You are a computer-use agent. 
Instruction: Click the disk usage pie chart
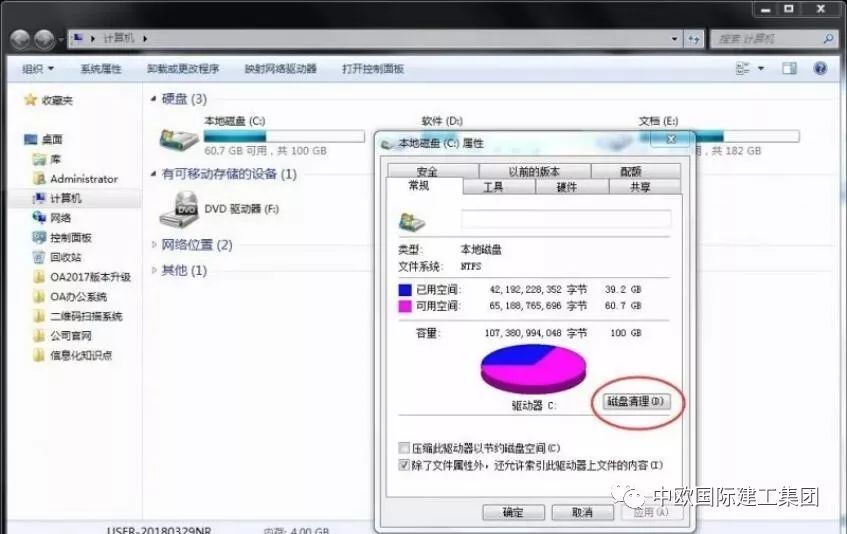click(x=533, y=368)
